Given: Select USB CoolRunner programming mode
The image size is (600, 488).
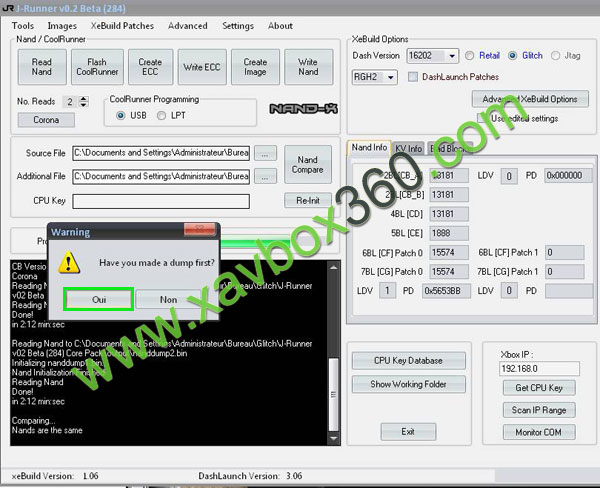Looking at the screenshot, I should pyautogui.click(x=121, y=115).
